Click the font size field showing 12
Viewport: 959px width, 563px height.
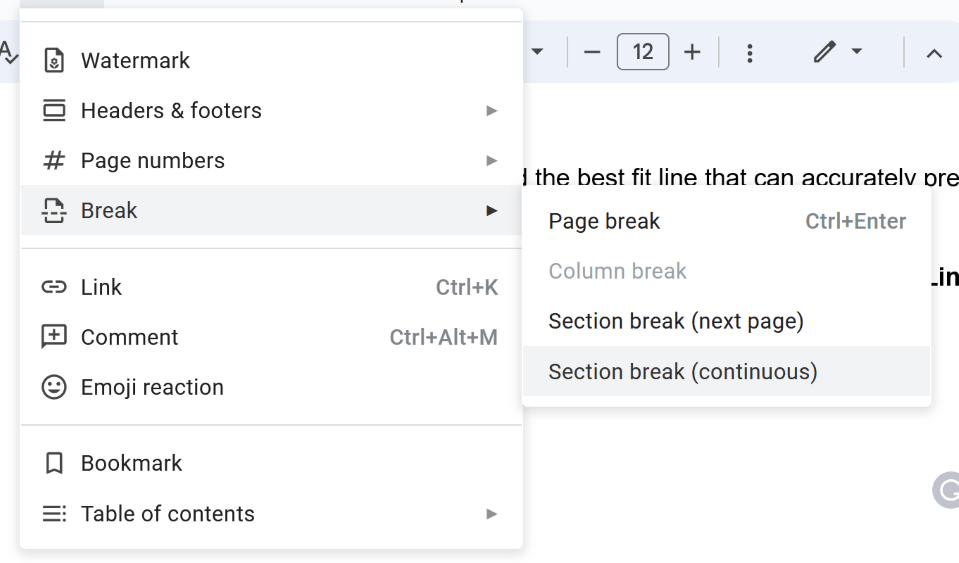643,52
